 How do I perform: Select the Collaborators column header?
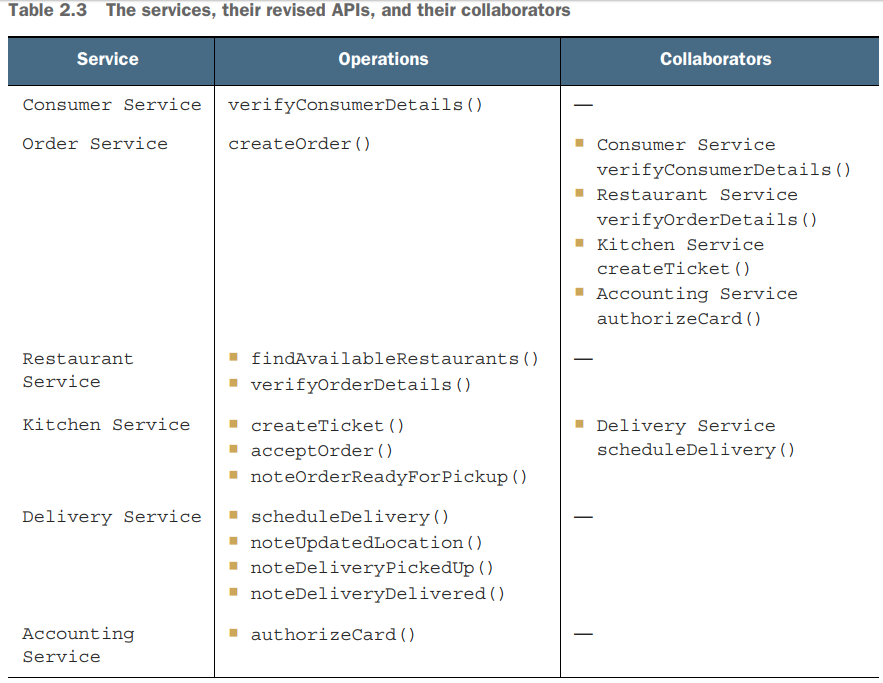coord(715,60)
